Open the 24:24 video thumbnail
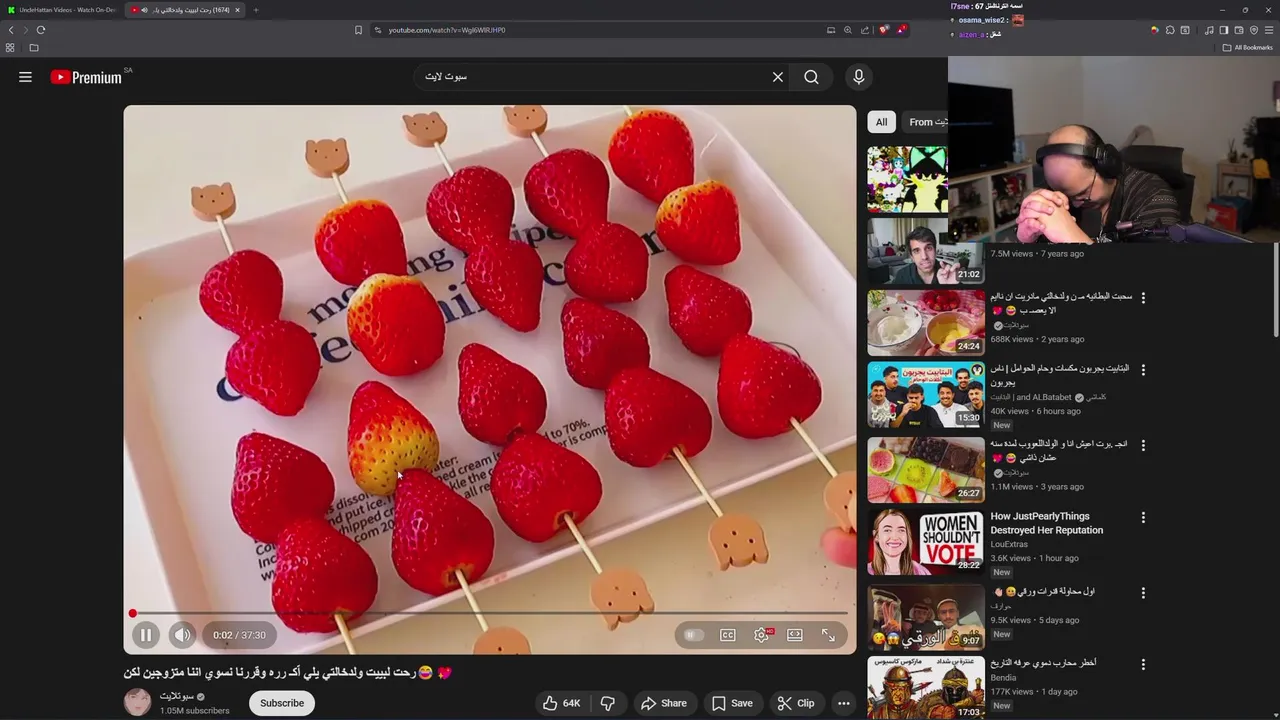 click(926, 323)
